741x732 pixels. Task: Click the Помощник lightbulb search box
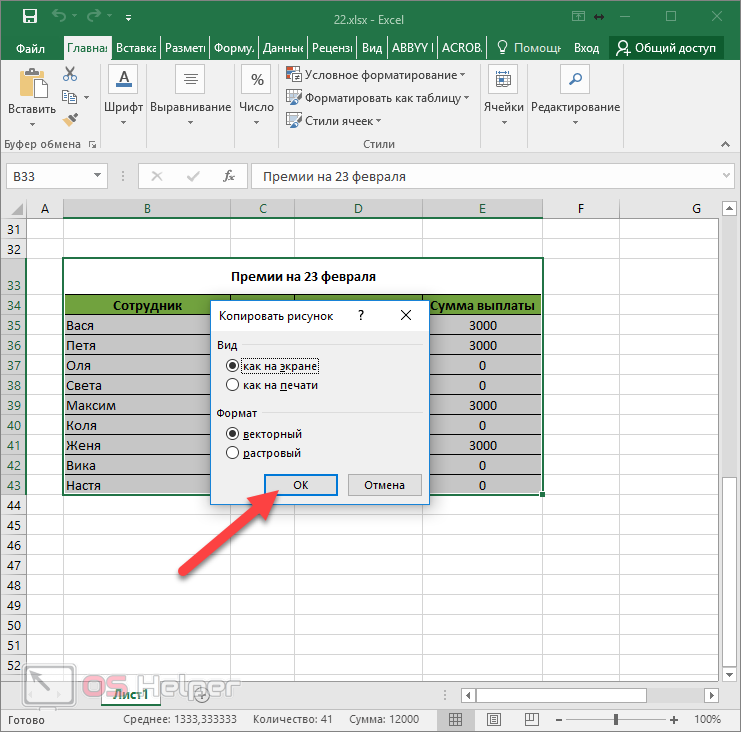(x=529, y=48)
